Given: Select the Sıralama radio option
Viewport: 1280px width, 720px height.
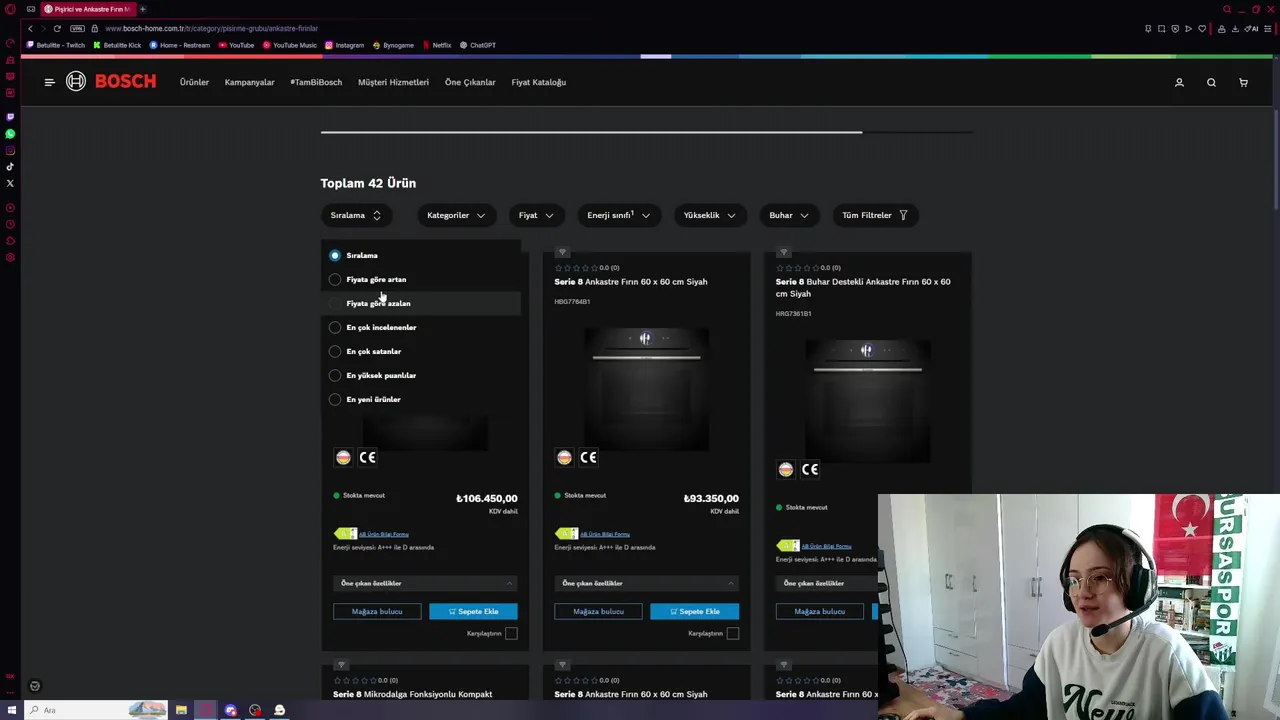Looking at the screenshot, I should (335, 255).
